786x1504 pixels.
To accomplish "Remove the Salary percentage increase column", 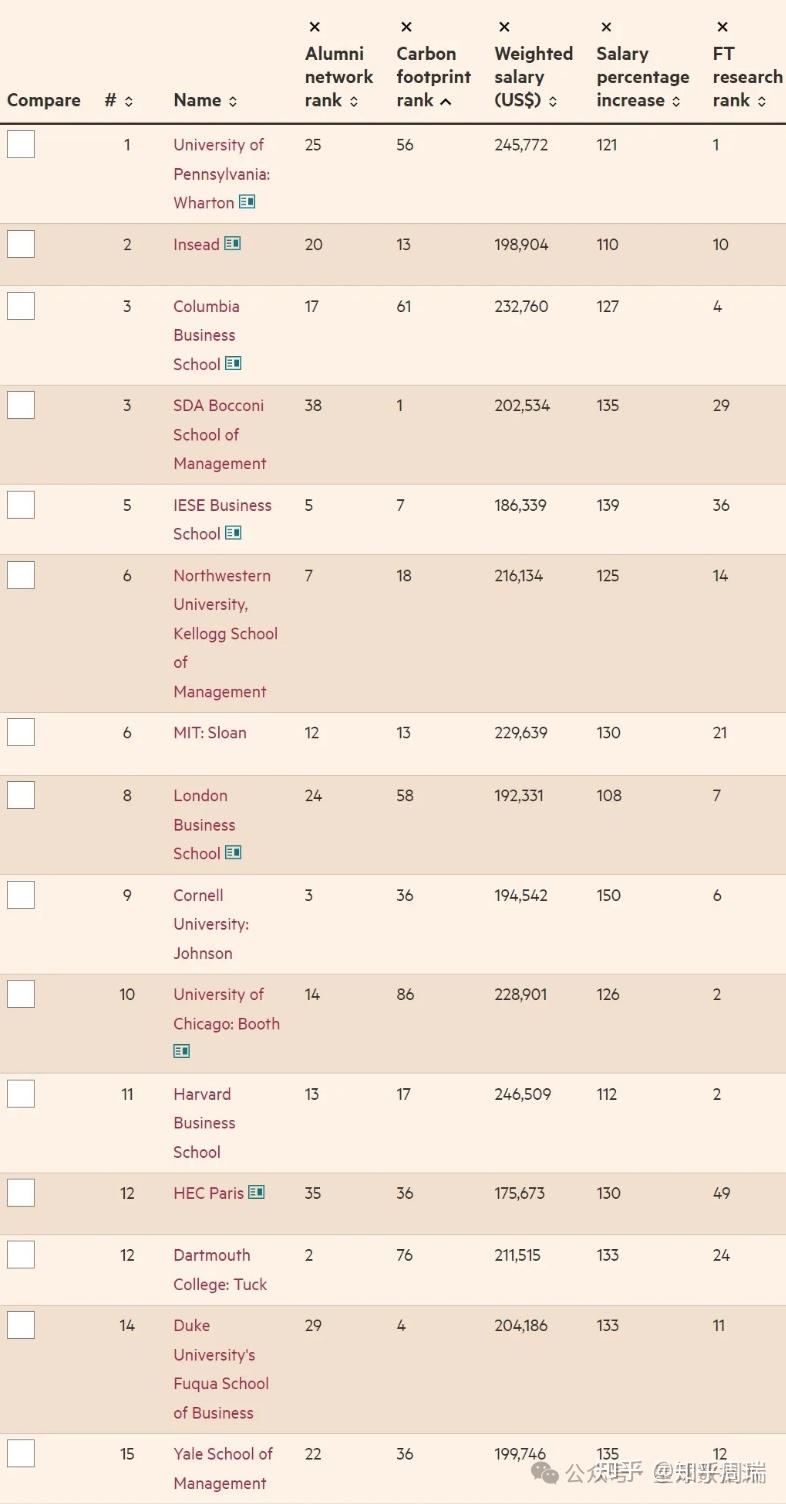I will pos(606,27).
